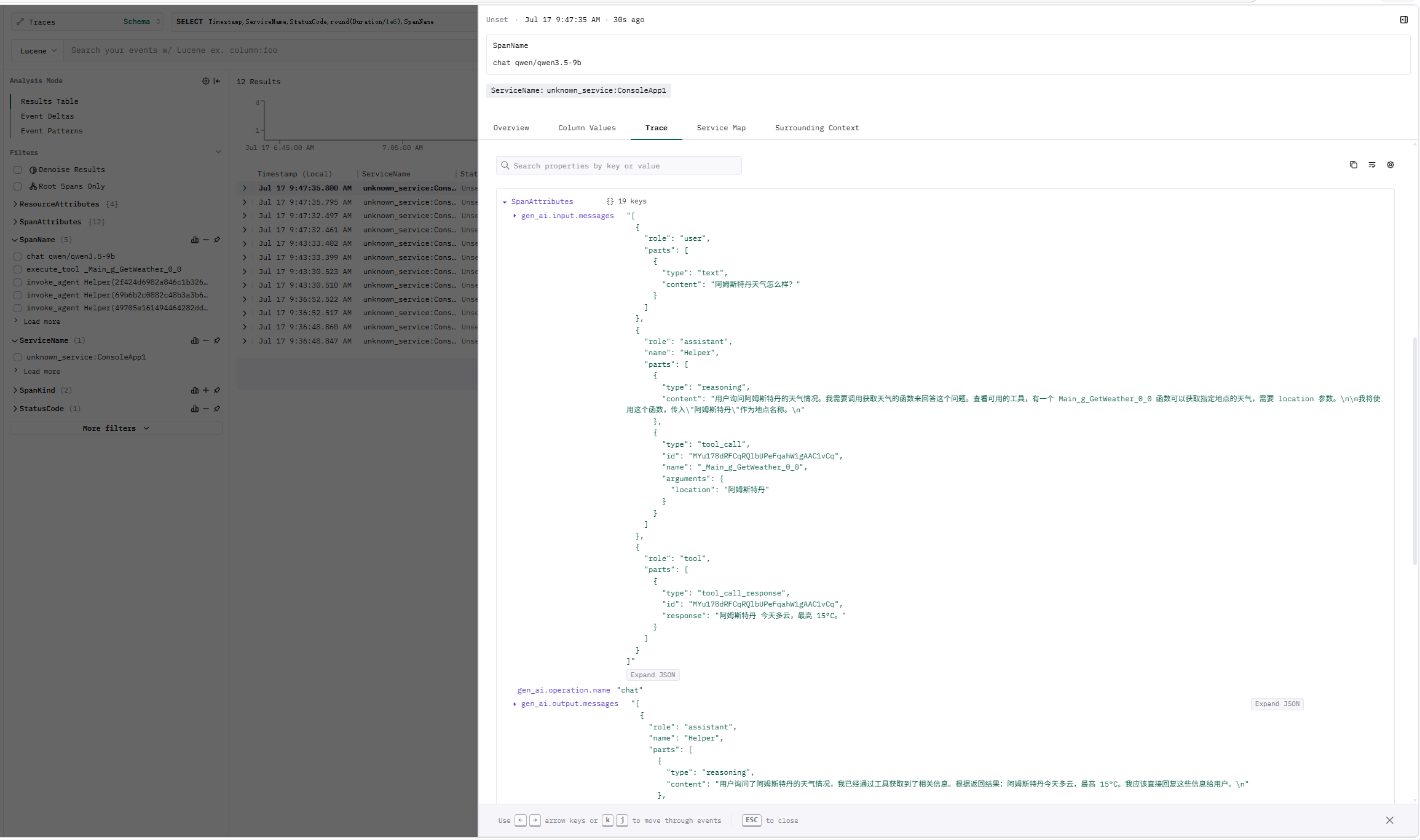
Task: Expand the SpanKind filter group
Action: coord(15,390)
